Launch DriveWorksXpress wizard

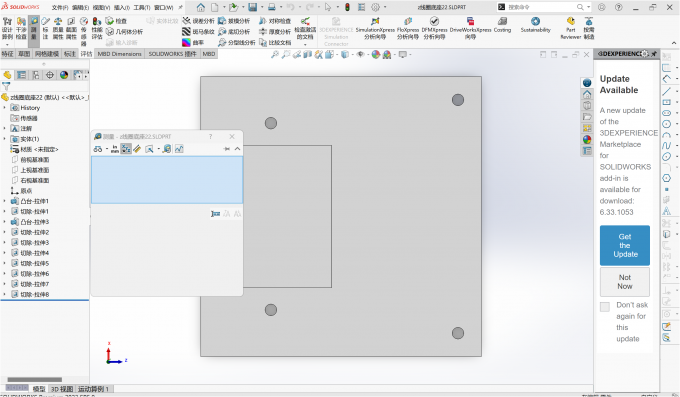coord(471,28)
